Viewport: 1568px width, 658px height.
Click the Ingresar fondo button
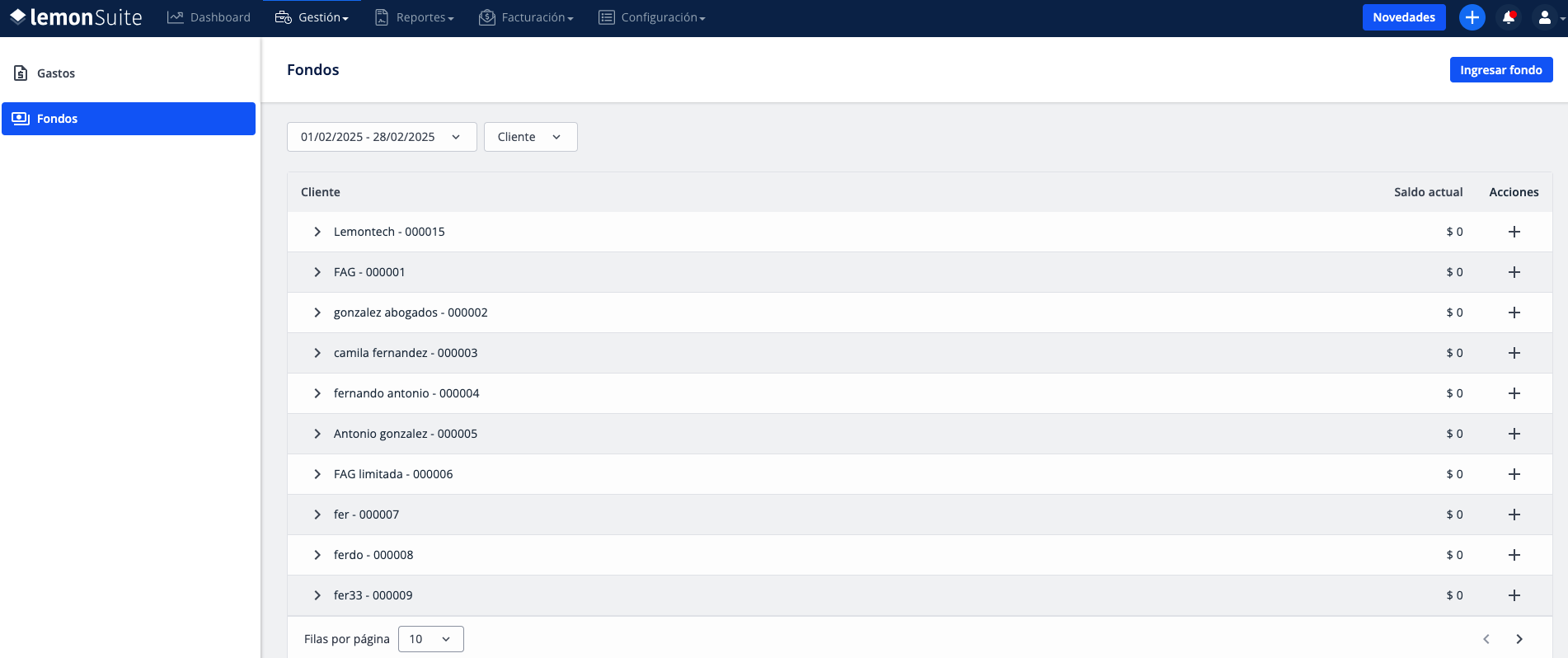1501,70
